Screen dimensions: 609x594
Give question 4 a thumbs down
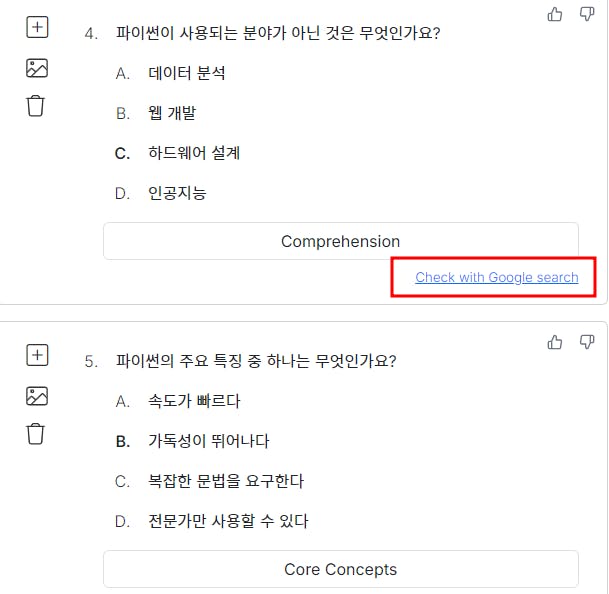587,14
